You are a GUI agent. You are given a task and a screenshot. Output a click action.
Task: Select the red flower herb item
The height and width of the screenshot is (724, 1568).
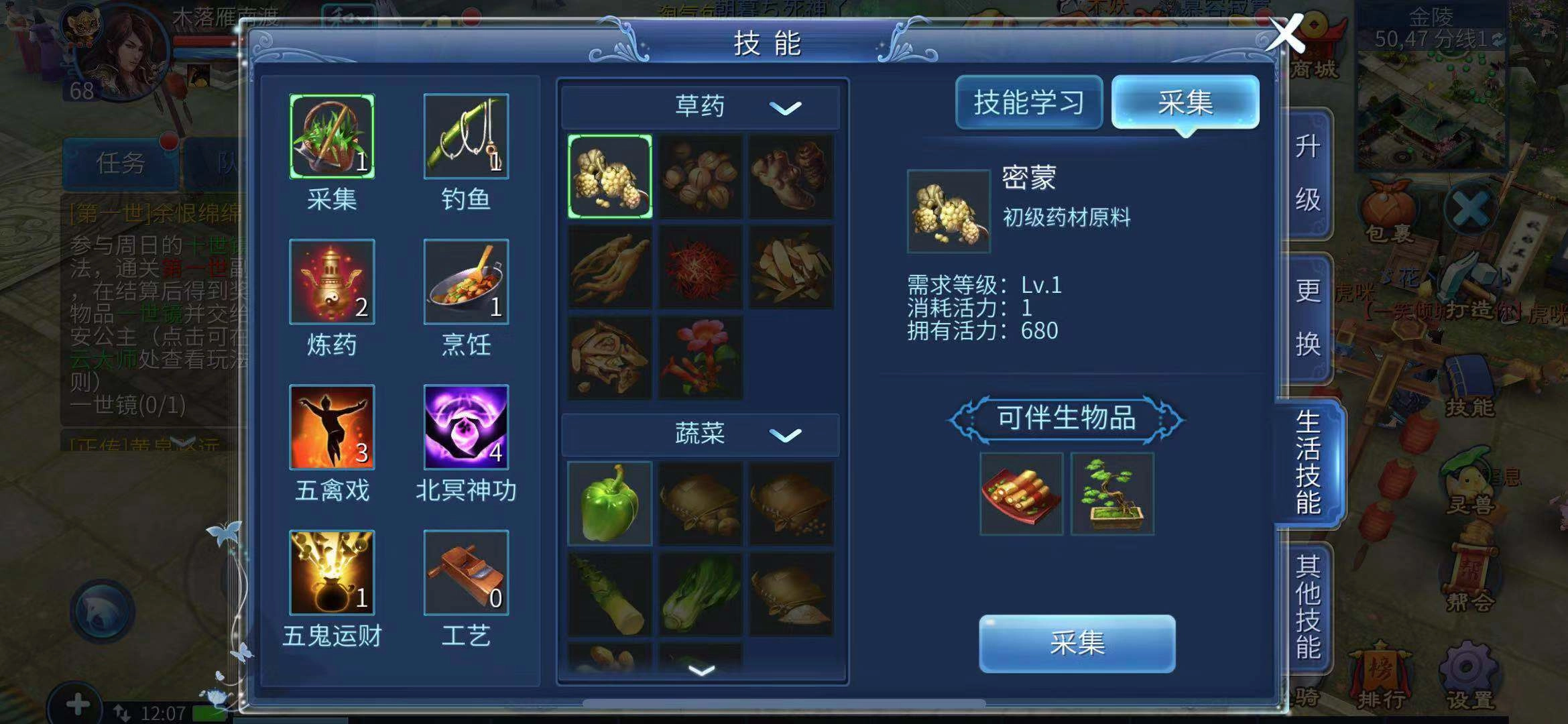pos(701,358)
